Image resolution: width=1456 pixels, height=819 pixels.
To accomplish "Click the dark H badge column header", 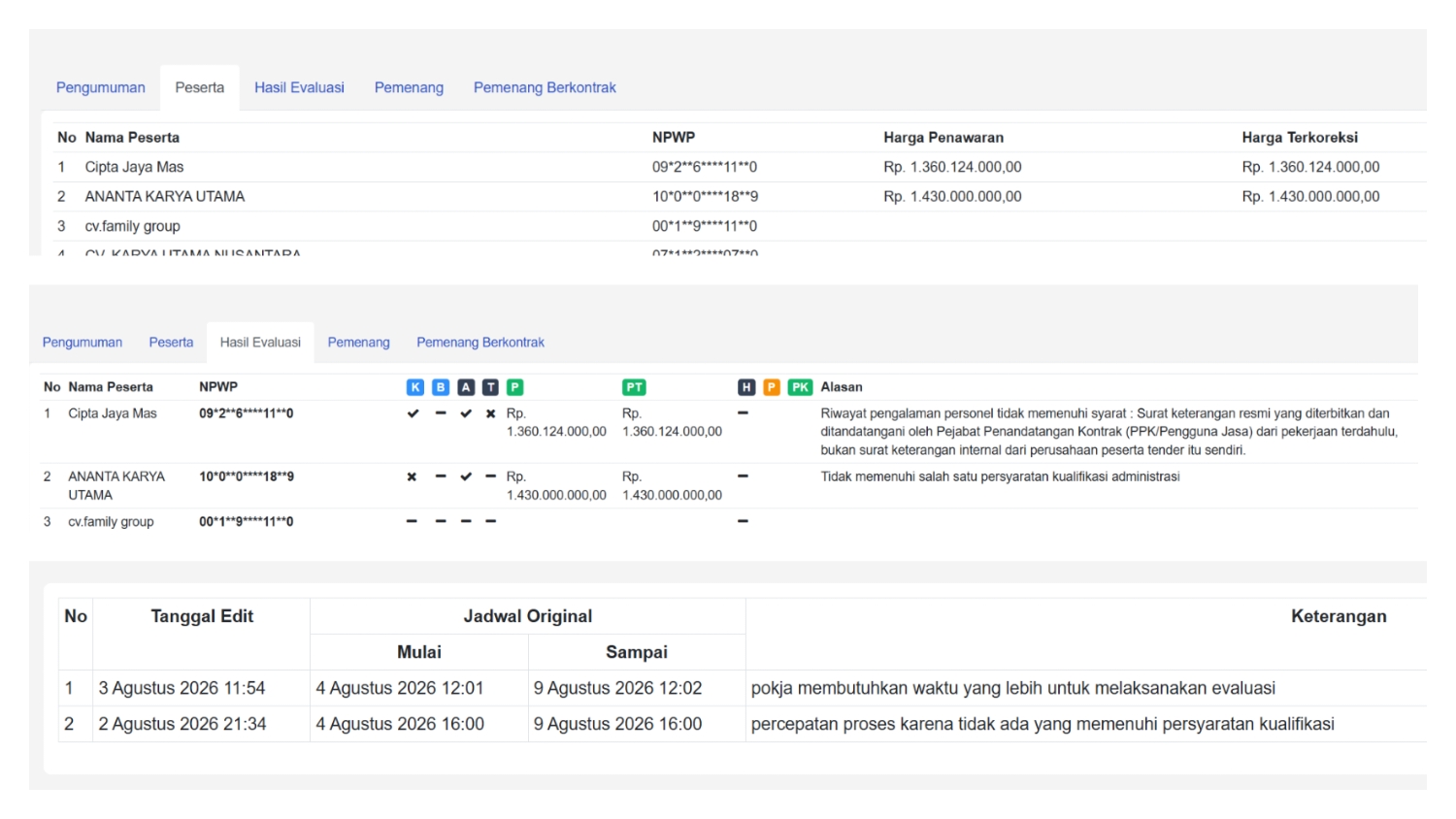I will point(746,387).
